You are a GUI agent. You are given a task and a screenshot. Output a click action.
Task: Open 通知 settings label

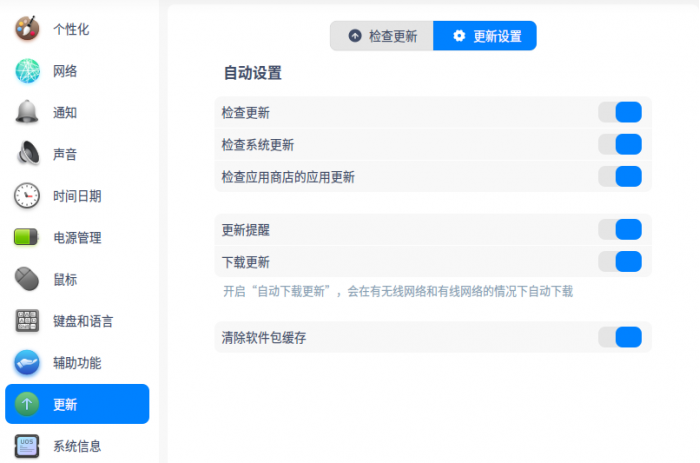(x=65, y=113)
